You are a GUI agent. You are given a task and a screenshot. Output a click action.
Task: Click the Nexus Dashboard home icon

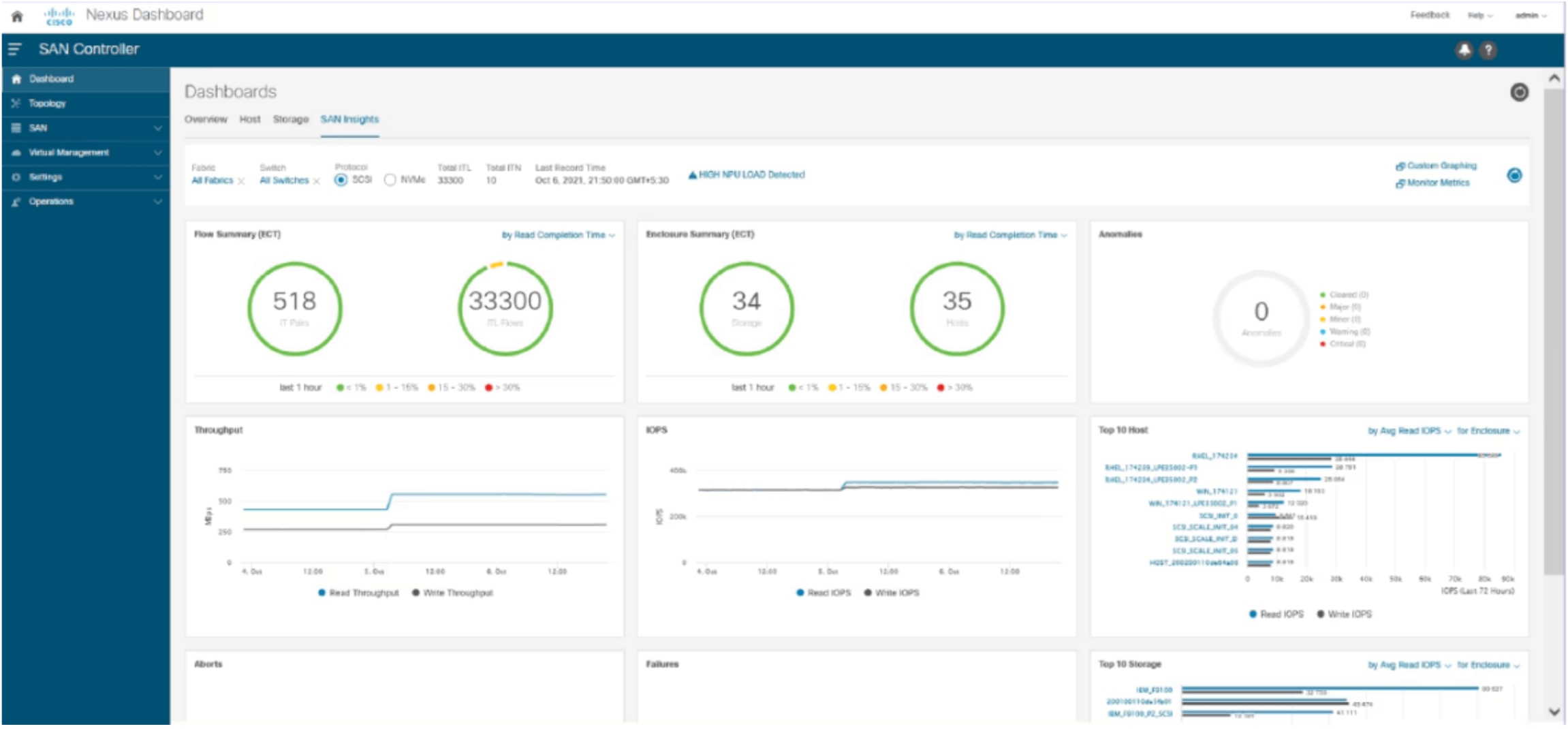click(x=17, y=16)
